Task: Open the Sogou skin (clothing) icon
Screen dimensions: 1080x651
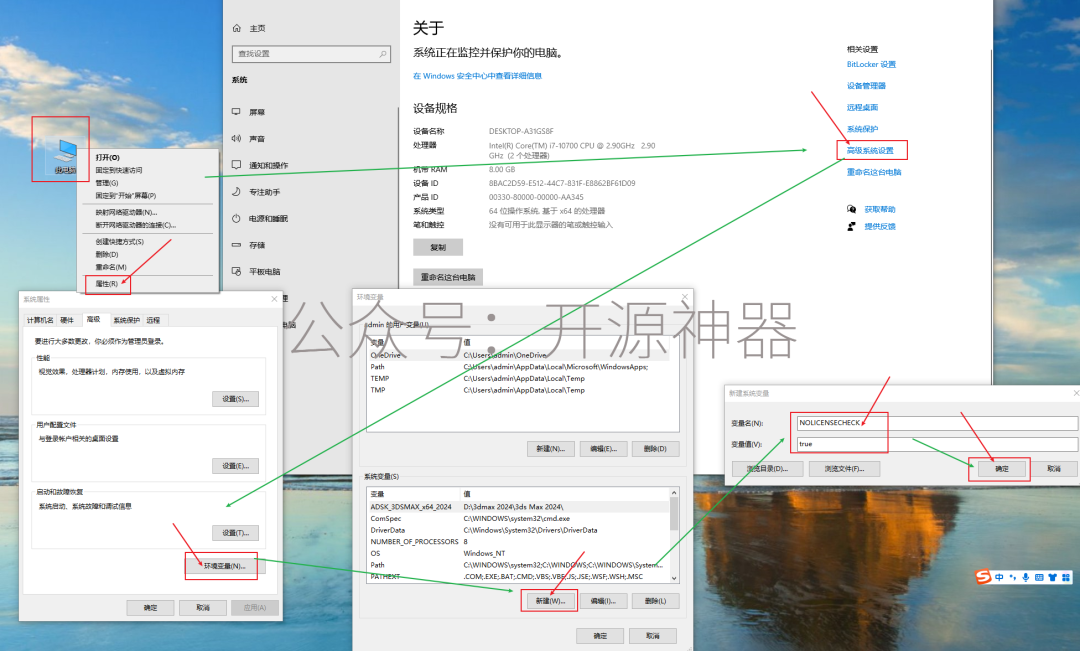Action: coord(1052,577)
